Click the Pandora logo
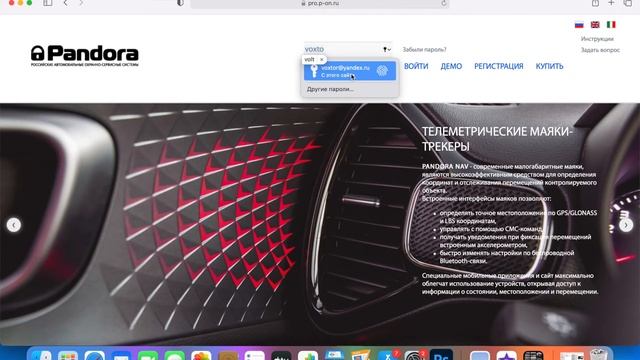Viewport: 640px width, 360px height. [85, 56]
